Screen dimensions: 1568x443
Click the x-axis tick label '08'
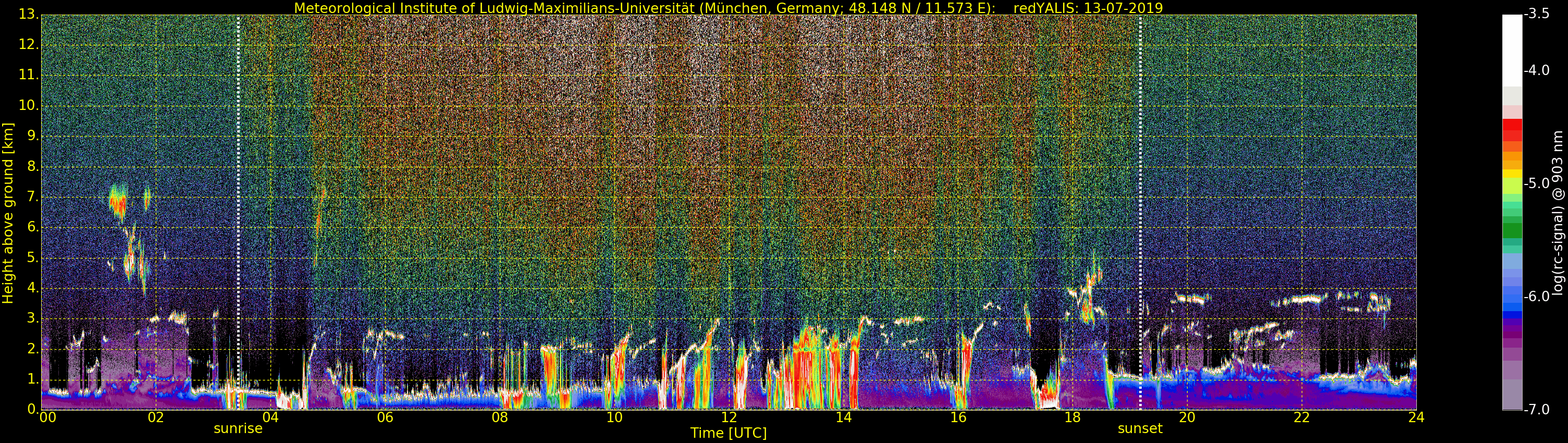[500, 417]
